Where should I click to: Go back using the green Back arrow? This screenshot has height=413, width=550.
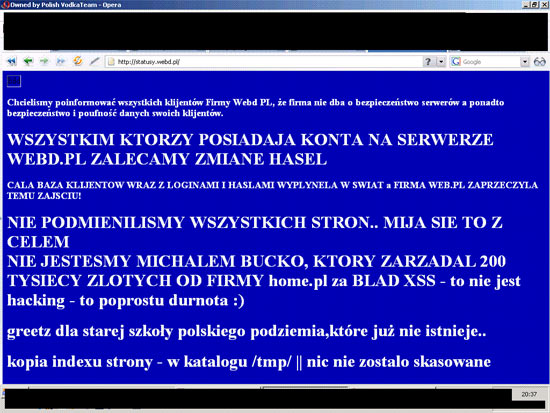[x=28, y=61]
